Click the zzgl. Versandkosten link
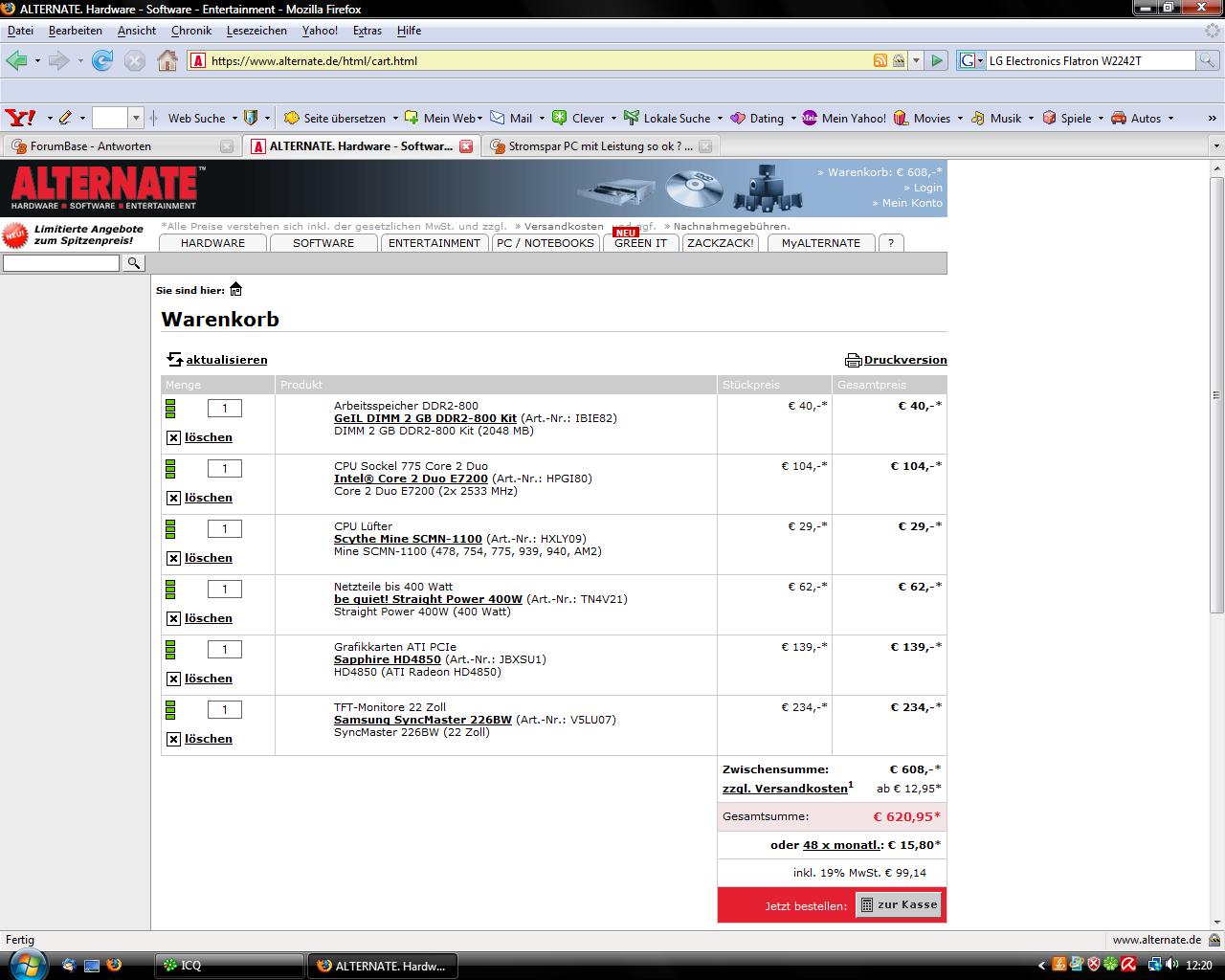This screenshot has width=1225, height=980. [786, 789]
